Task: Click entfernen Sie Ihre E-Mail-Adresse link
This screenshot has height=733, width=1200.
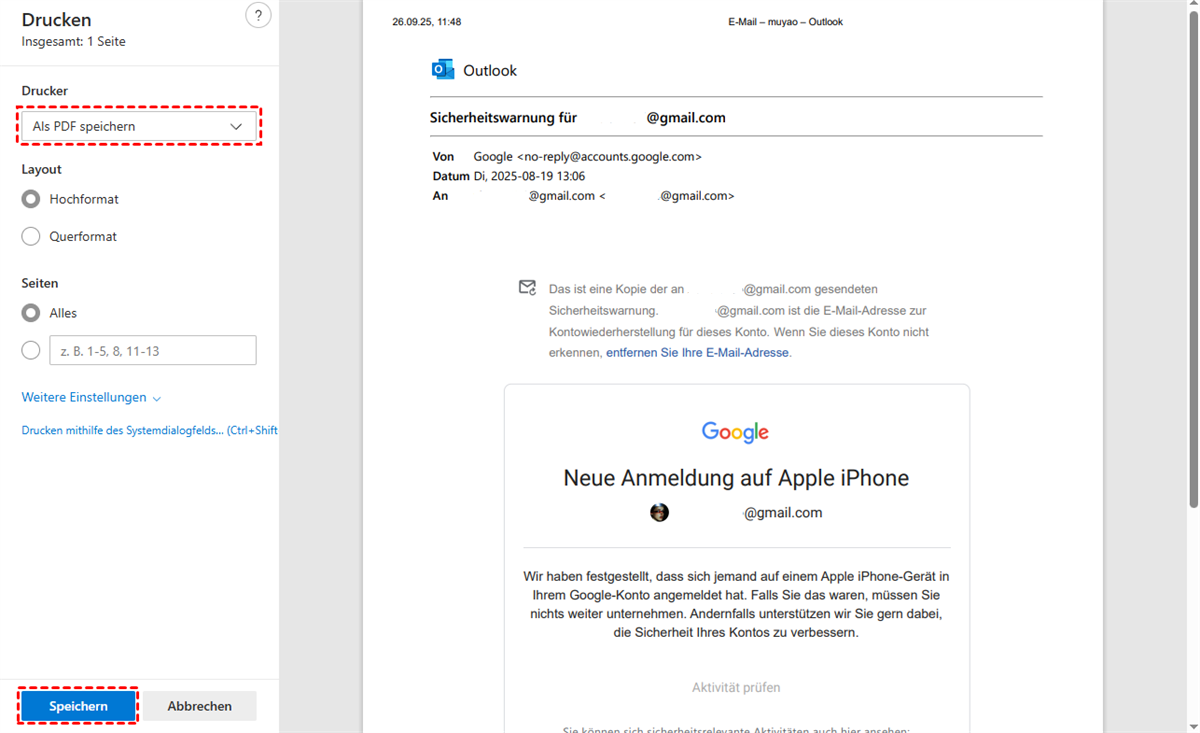Action: pyautogui.click(x=698, y=353)
